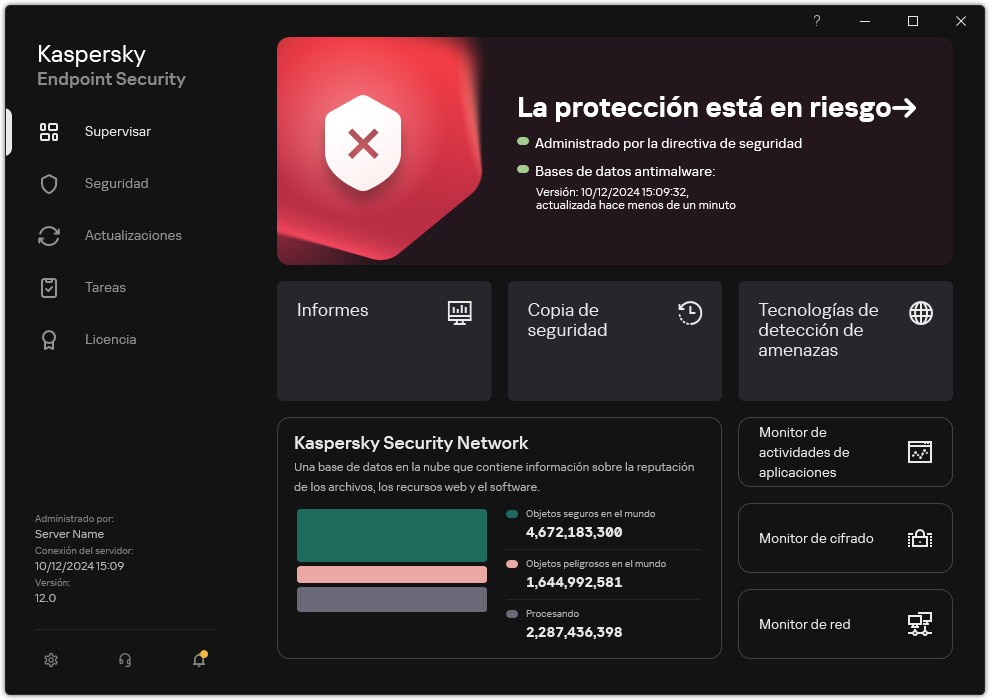Click the chart icon on Monitor de actividades

click(x=919, y=452)
